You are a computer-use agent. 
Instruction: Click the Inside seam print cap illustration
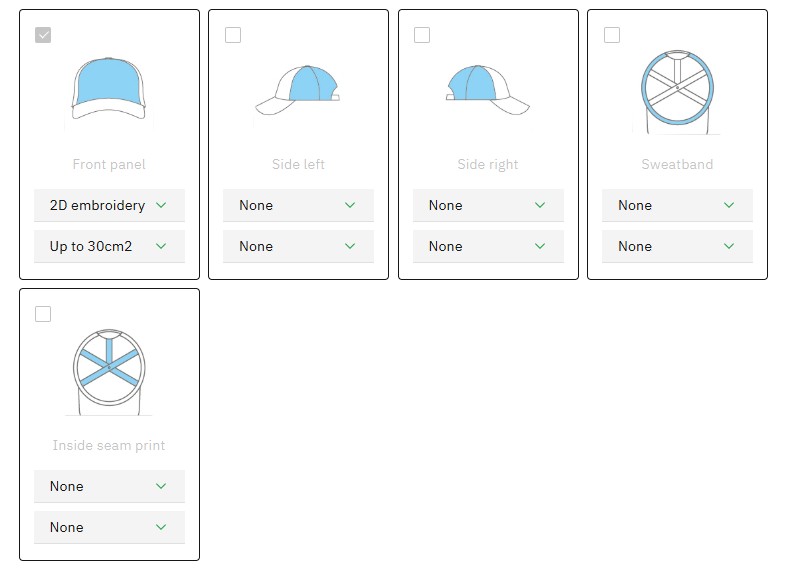pyautogui.click(x=109, y=370)
